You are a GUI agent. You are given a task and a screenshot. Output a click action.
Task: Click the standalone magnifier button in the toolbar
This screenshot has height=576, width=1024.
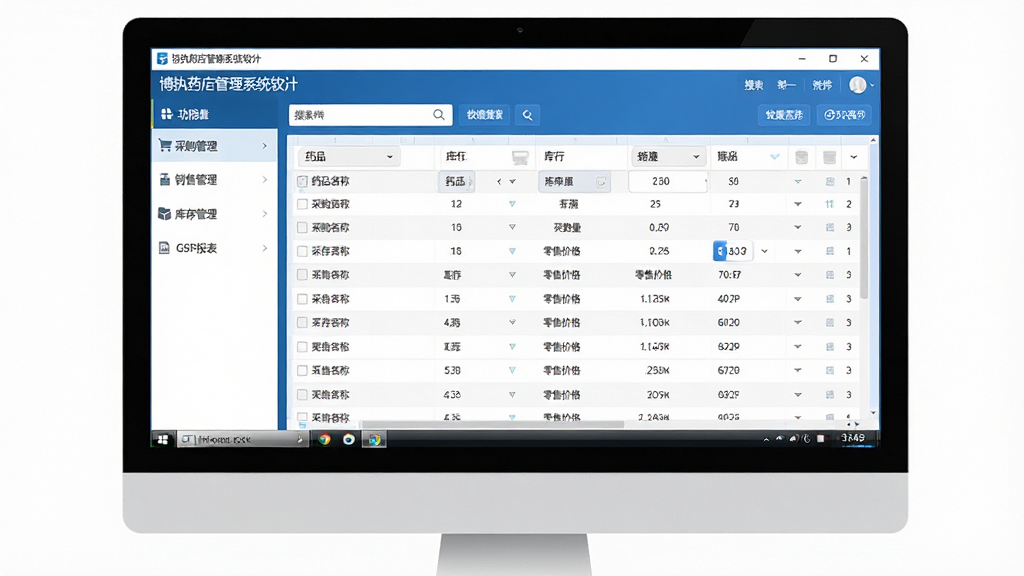click(x=527, y=115)
